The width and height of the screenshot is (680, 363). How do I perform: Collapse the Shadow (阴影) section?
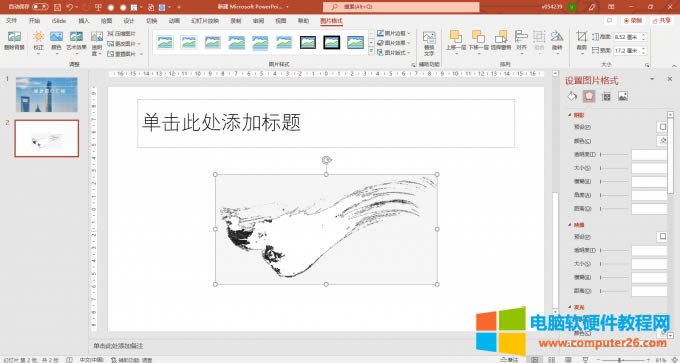570,115
